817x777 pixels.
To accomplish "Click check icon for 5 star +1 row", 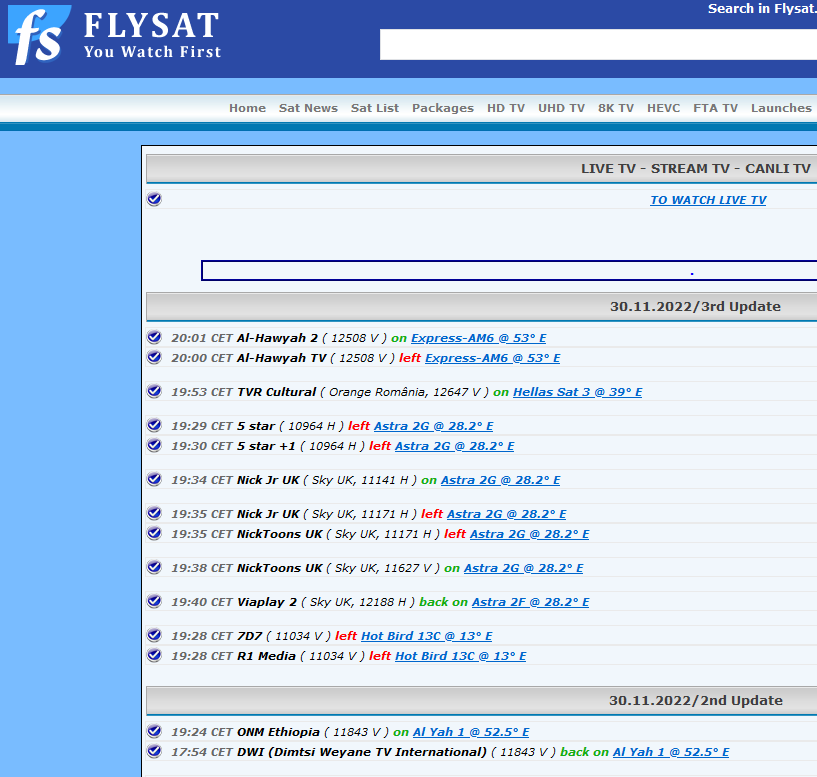I will click(x=154, y=445).
